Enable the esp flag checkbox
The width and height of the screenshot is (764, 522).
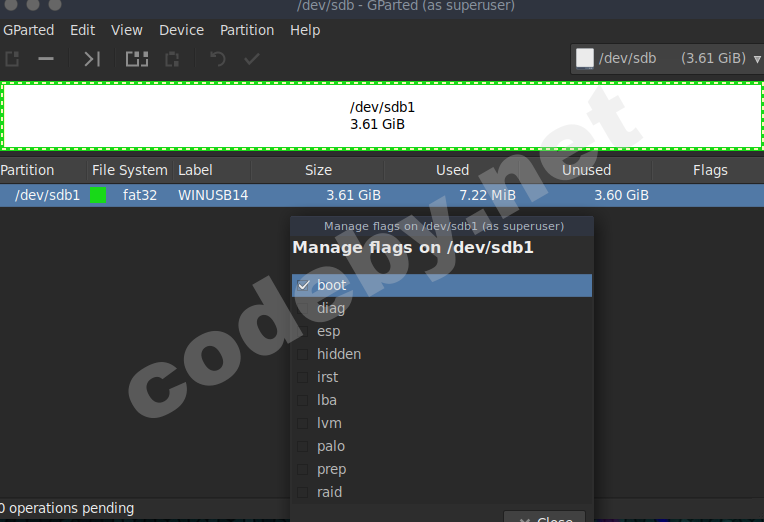(x=304, y=332)
